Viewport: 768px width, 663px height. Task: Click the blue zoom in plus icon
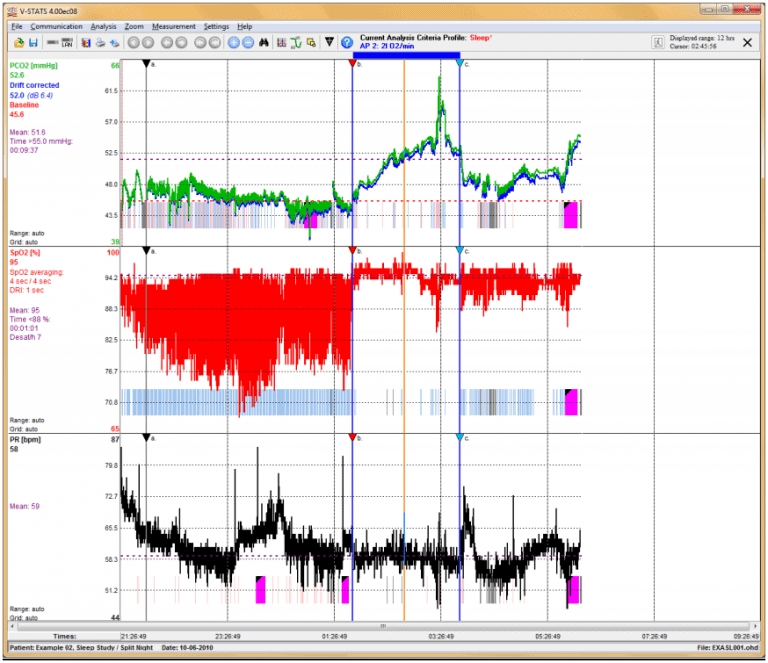tap(233, 43)
